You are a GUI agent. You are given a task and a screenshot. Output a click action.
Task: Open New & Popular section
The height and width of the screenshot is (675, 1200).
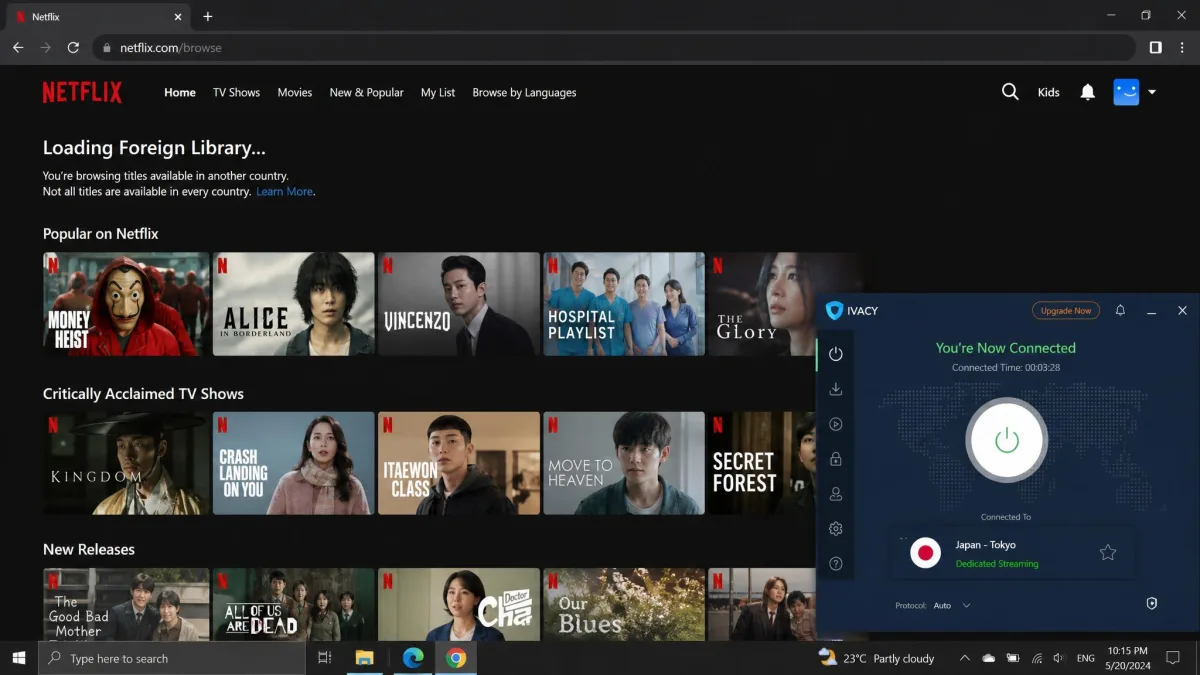point(367,92)
